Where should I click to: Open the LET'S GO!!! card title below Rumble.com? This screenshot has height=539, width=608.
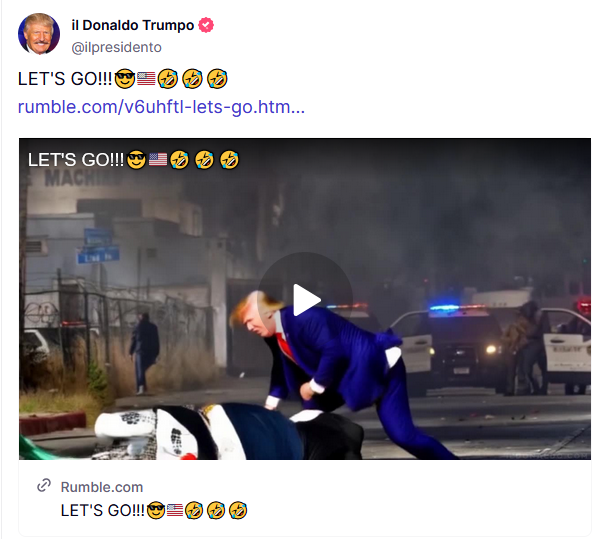154,510
